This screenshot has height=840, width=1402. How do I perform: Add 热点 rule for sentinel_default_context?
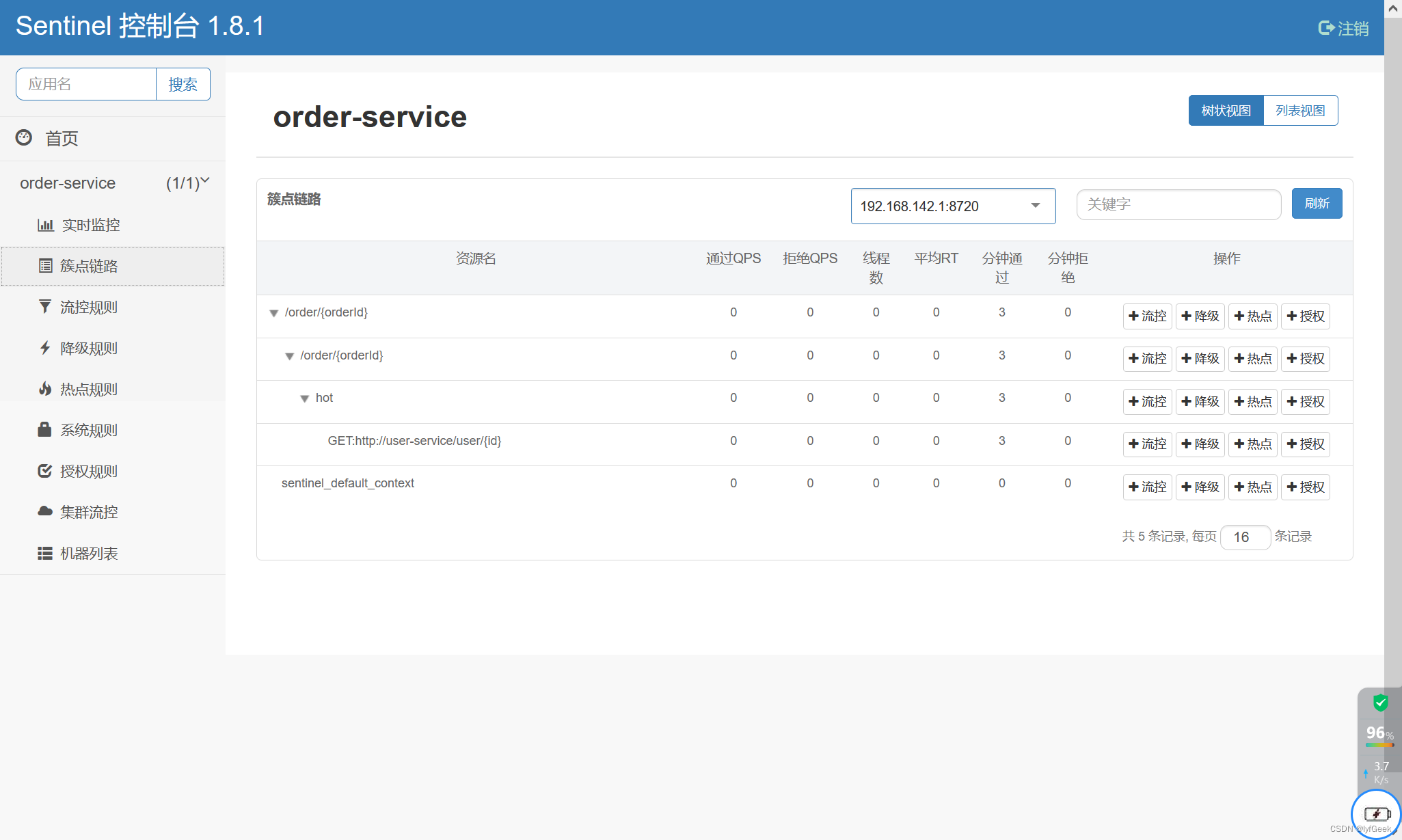pyautogui.click(x=1252, y=487)
